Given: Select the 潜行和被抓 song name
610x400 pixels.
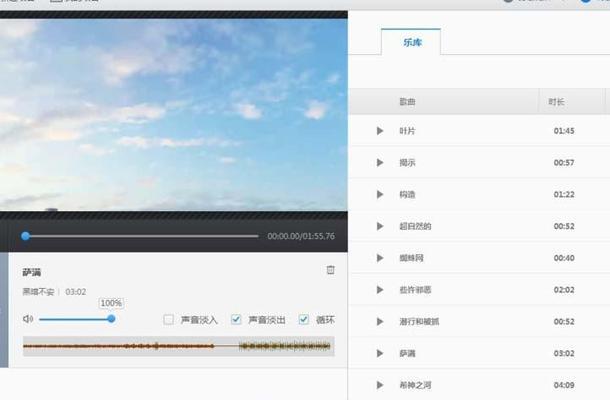Looking at the screenshot, I should (x=419, y=322).
